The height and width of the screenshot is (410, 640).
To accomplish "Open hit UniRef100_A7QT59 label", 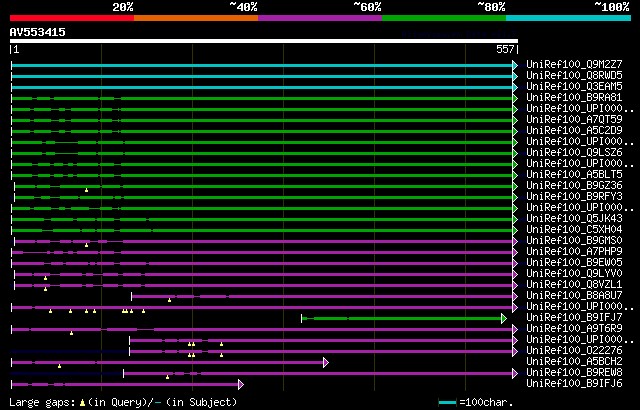I will (574, 120).
